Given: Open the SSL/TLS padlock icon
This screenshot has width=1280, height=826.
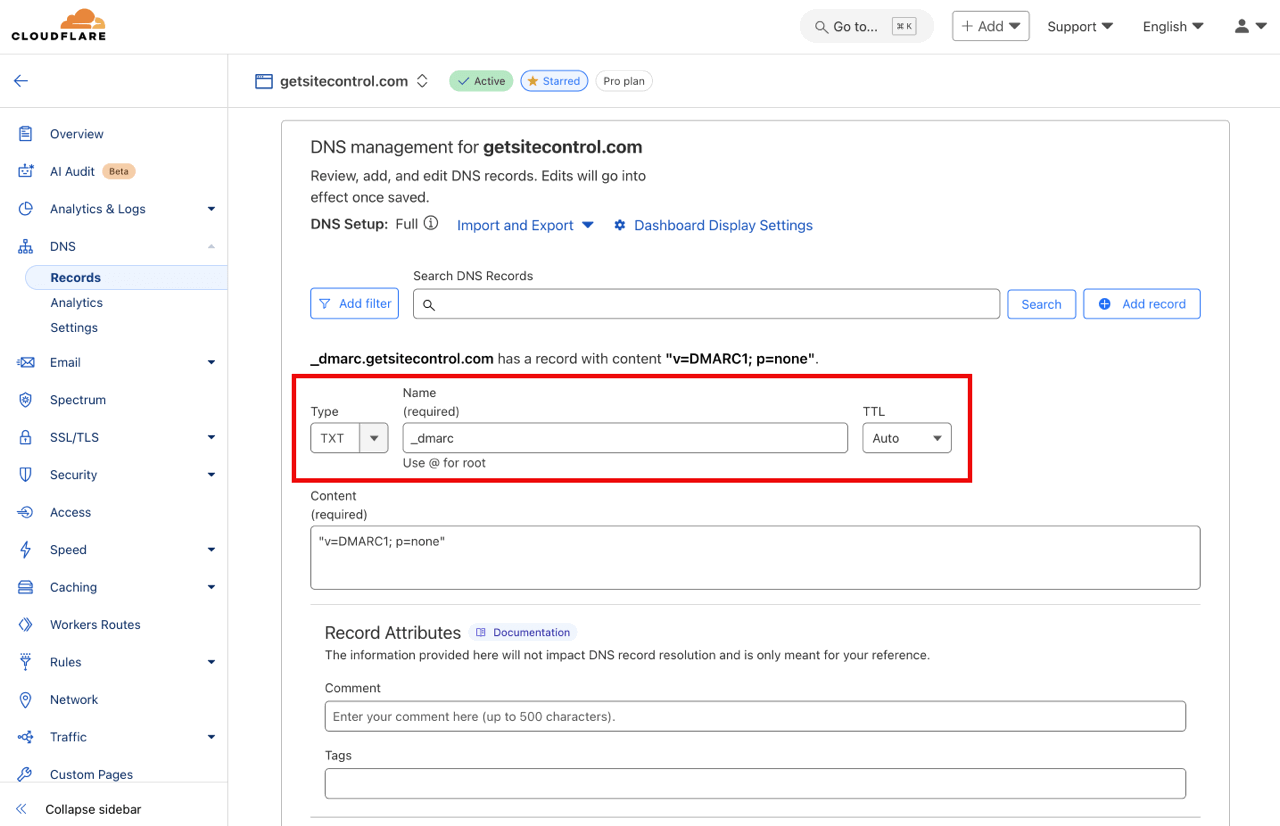Looking at the screenshot, I should tap(24, 437).
